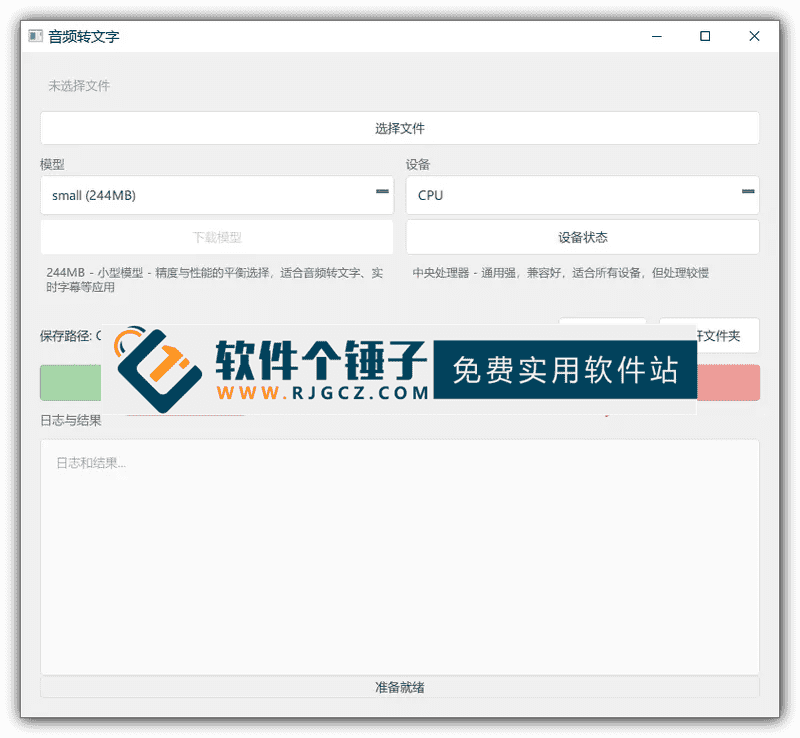Maximize the 音频转文字 window
Viewport: 800px width, 738px height.
(x=705, y=36)
